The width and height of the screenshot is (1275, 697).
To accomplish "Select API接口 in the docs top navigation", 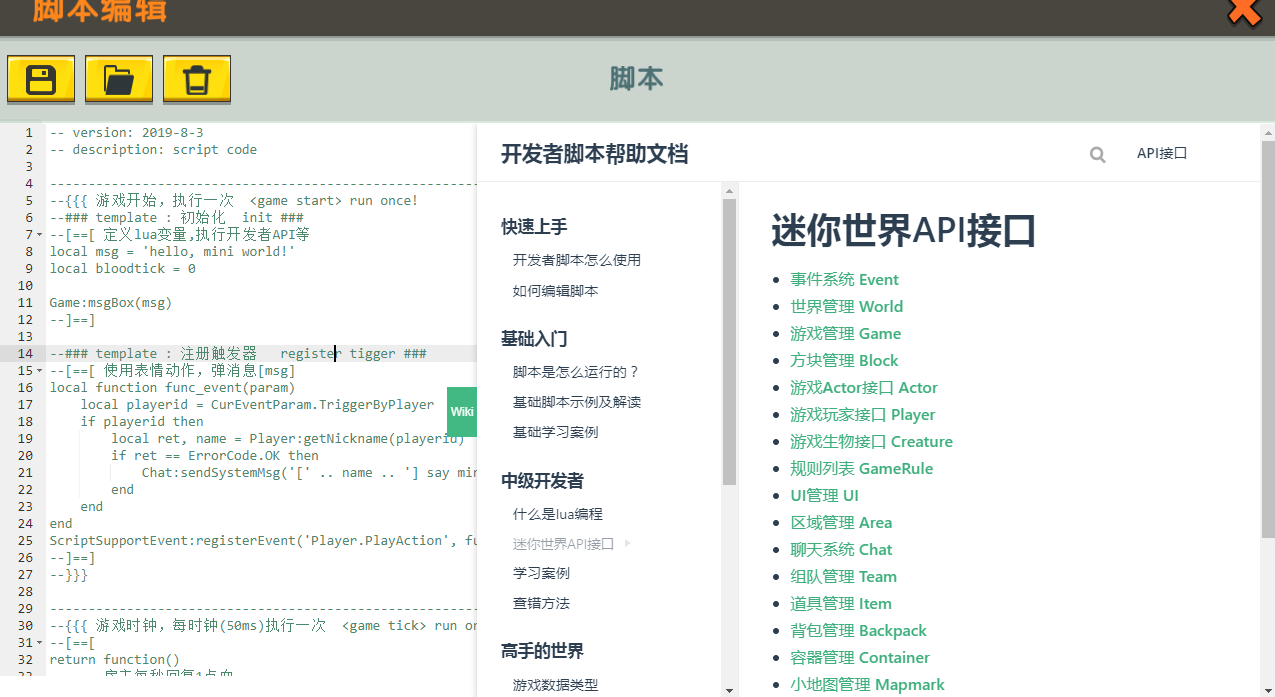I will click(x=1161, y=153).
